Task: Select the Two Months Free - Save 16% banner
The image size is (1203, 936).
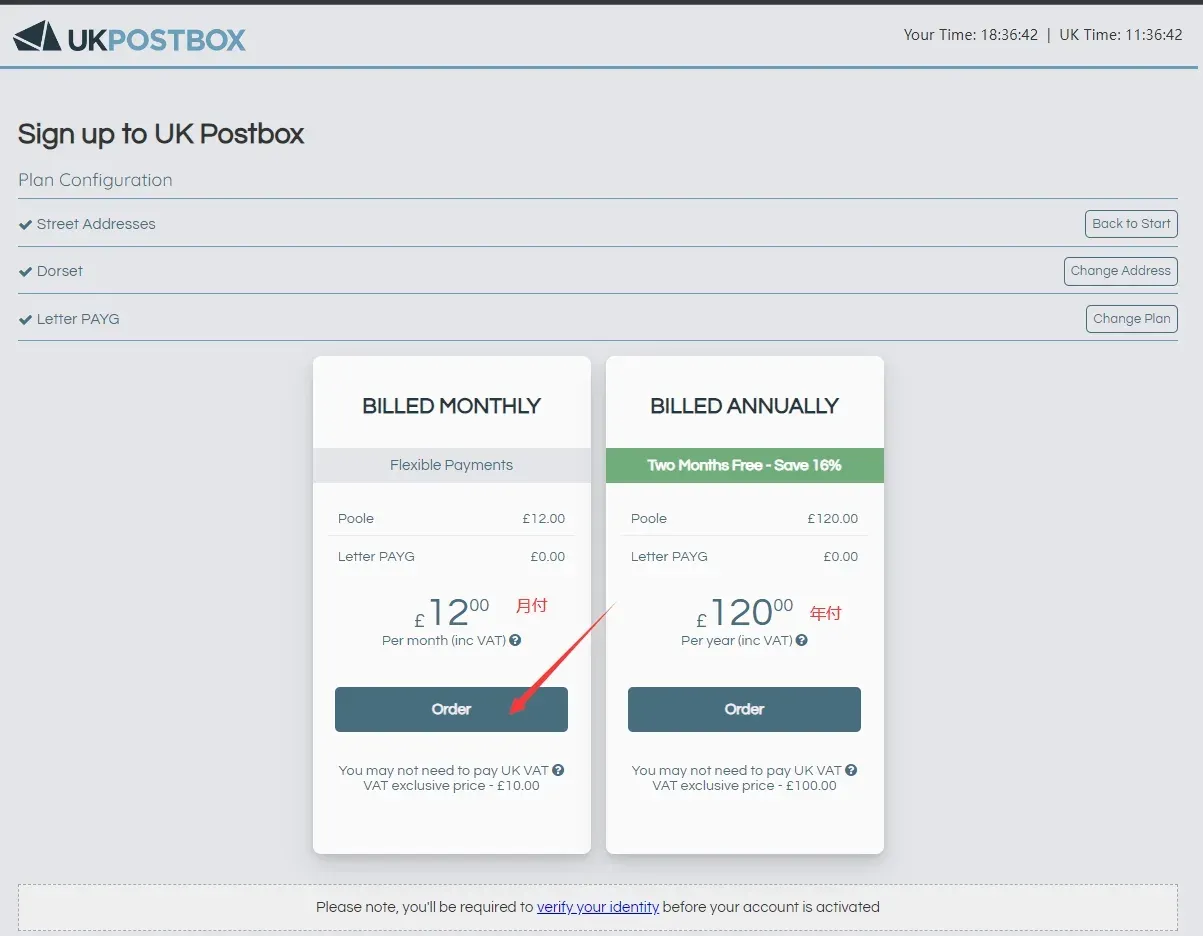Action: point(744,465)
